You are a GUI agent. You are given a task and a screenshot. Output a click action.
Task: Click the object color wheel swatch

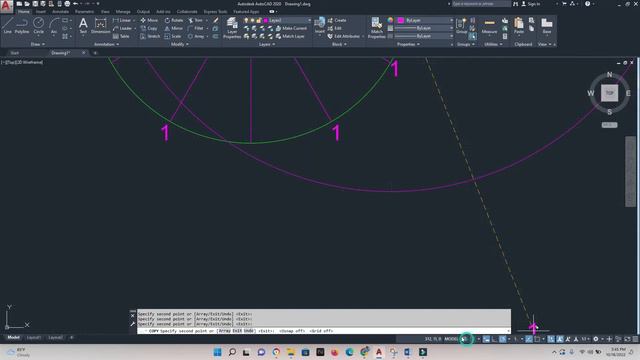pyautogui.click(x=390, y=20)
